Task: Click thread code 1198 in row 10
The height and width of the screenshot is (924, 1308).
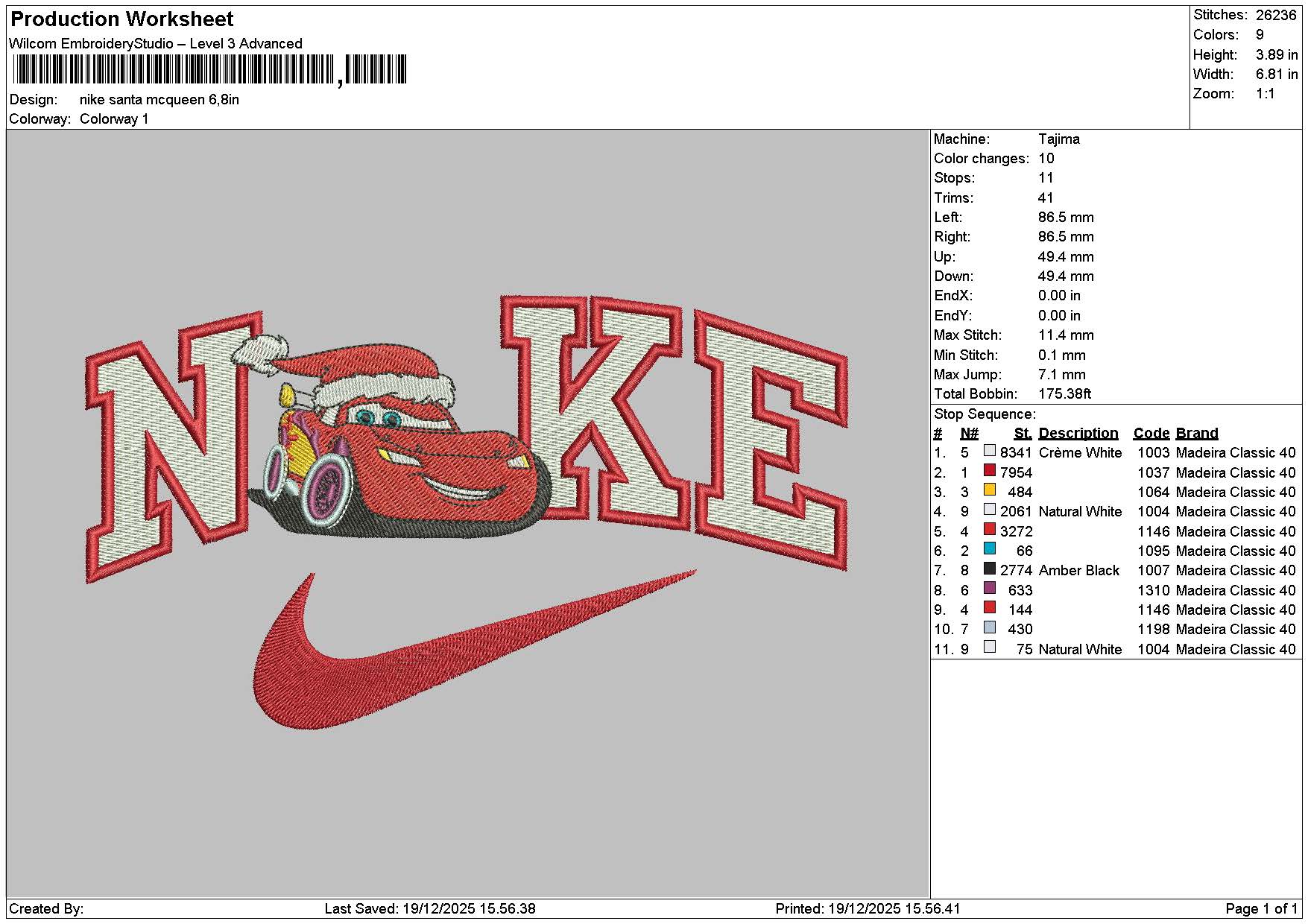Action: 1154,630
